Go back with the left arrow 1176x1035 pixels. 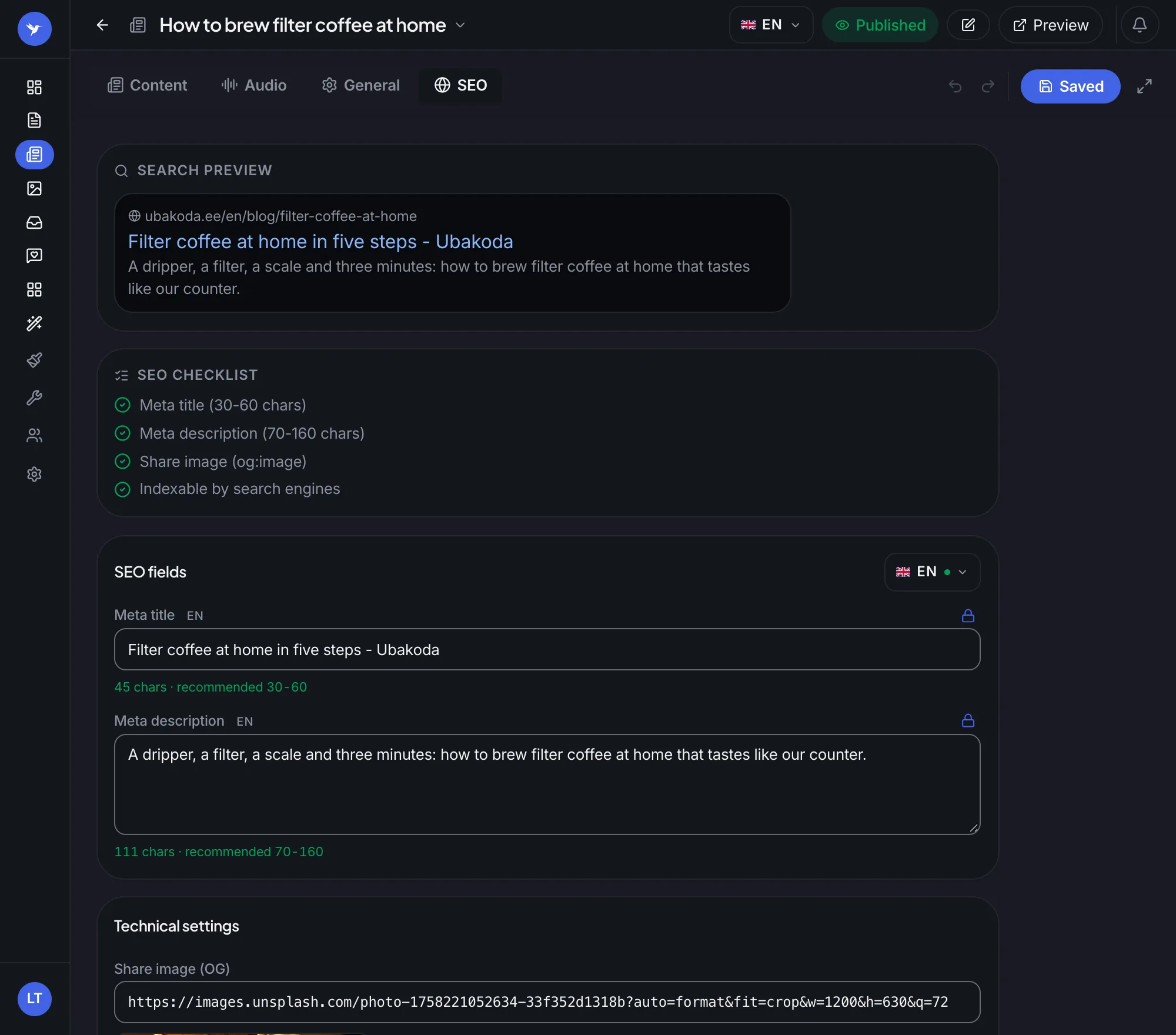pos(102,25)
